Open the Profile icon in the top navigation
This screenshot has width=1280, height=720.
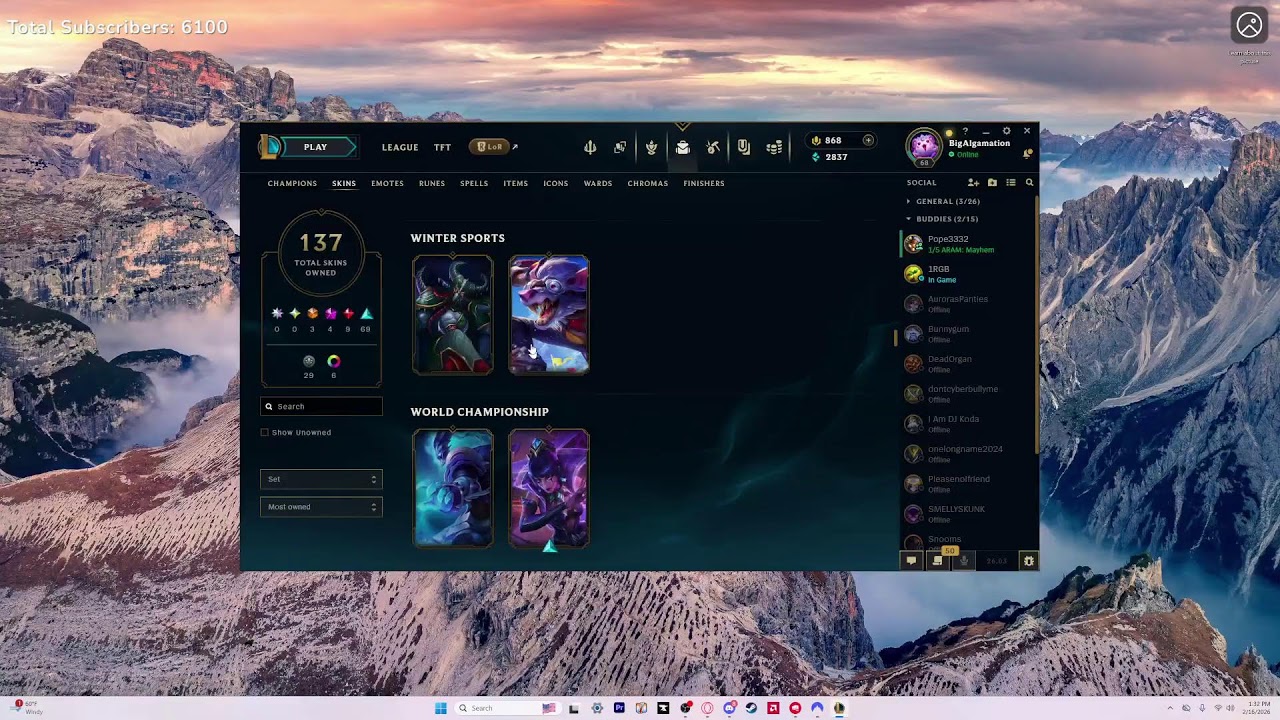(x=651, y=148)
